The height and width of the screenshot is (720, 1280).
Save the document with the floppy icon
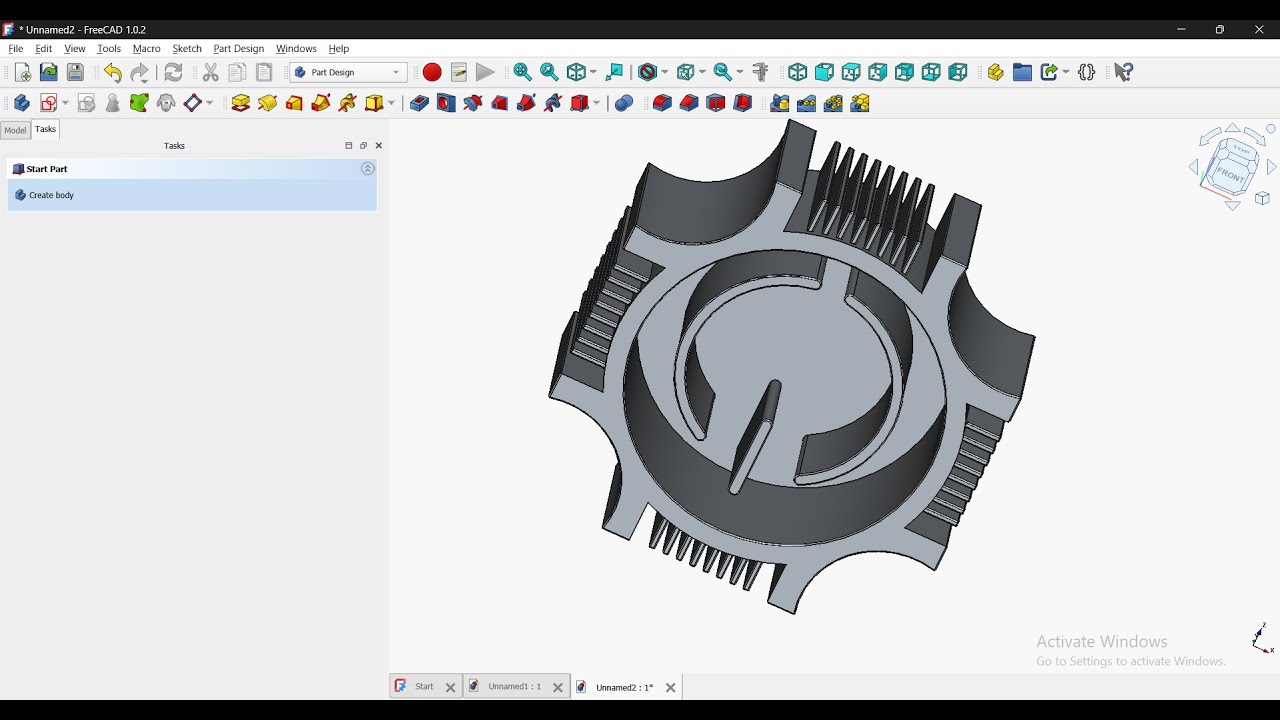[75, 73]
